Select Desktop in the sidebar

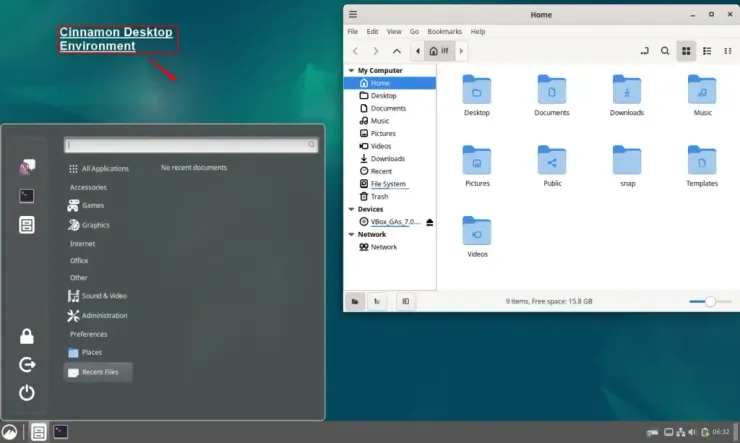(390, 95)
